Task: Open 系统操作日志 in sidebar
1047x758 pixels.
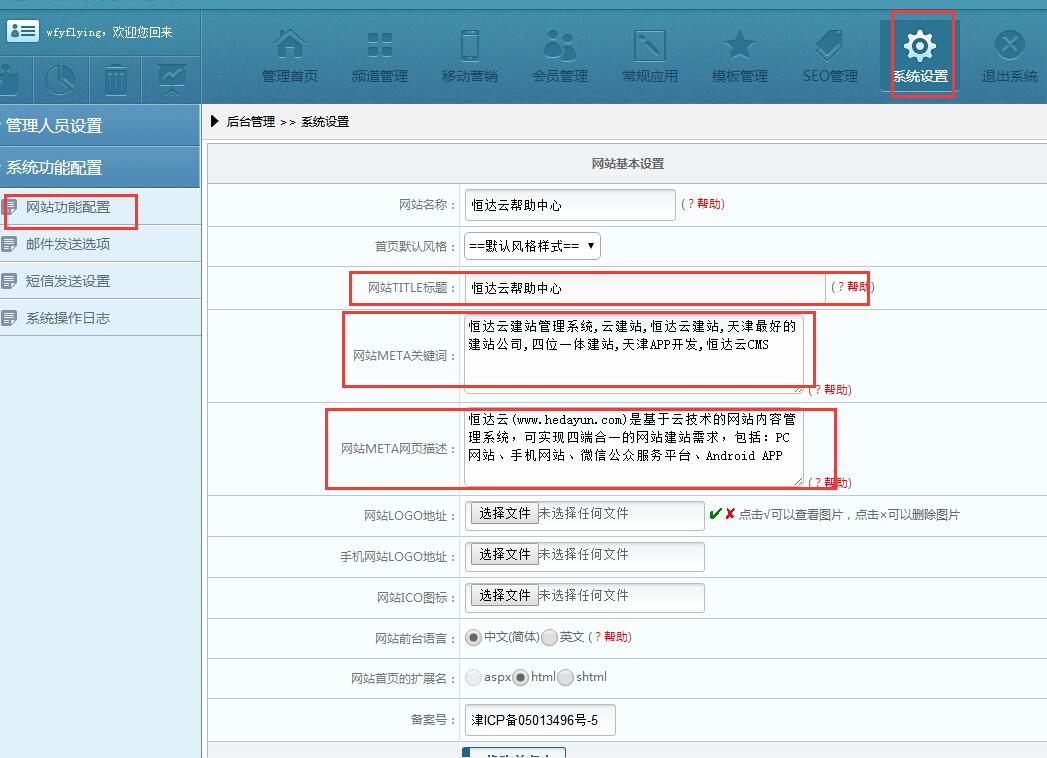Action: point(68,318)
